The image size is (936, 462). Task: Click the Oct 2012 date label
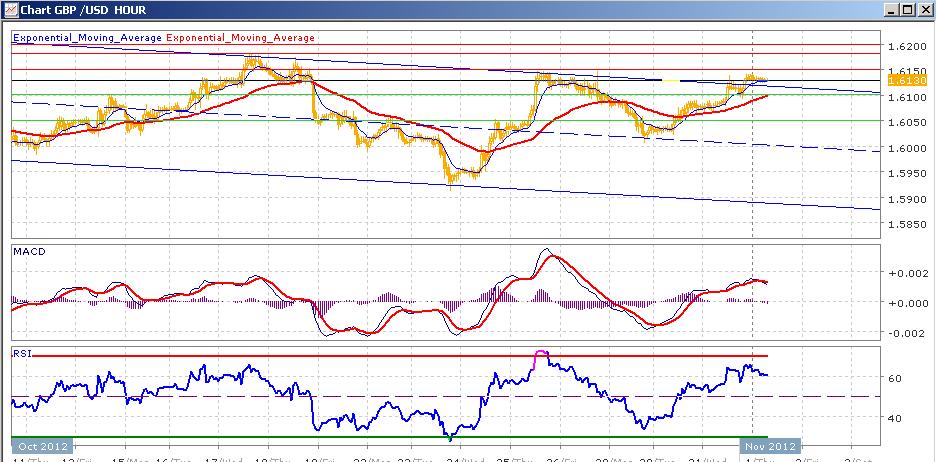[x=42, y=446]
